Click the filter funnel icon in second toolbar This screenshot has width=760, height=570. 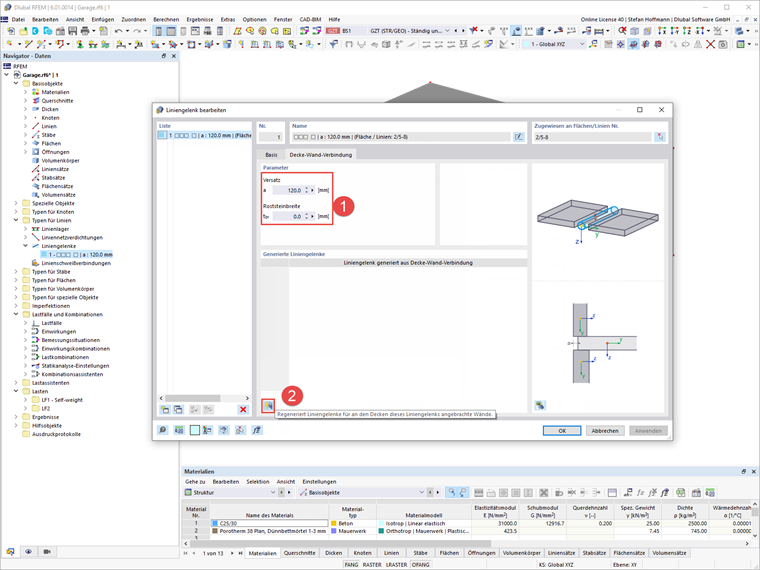[333, 44]
